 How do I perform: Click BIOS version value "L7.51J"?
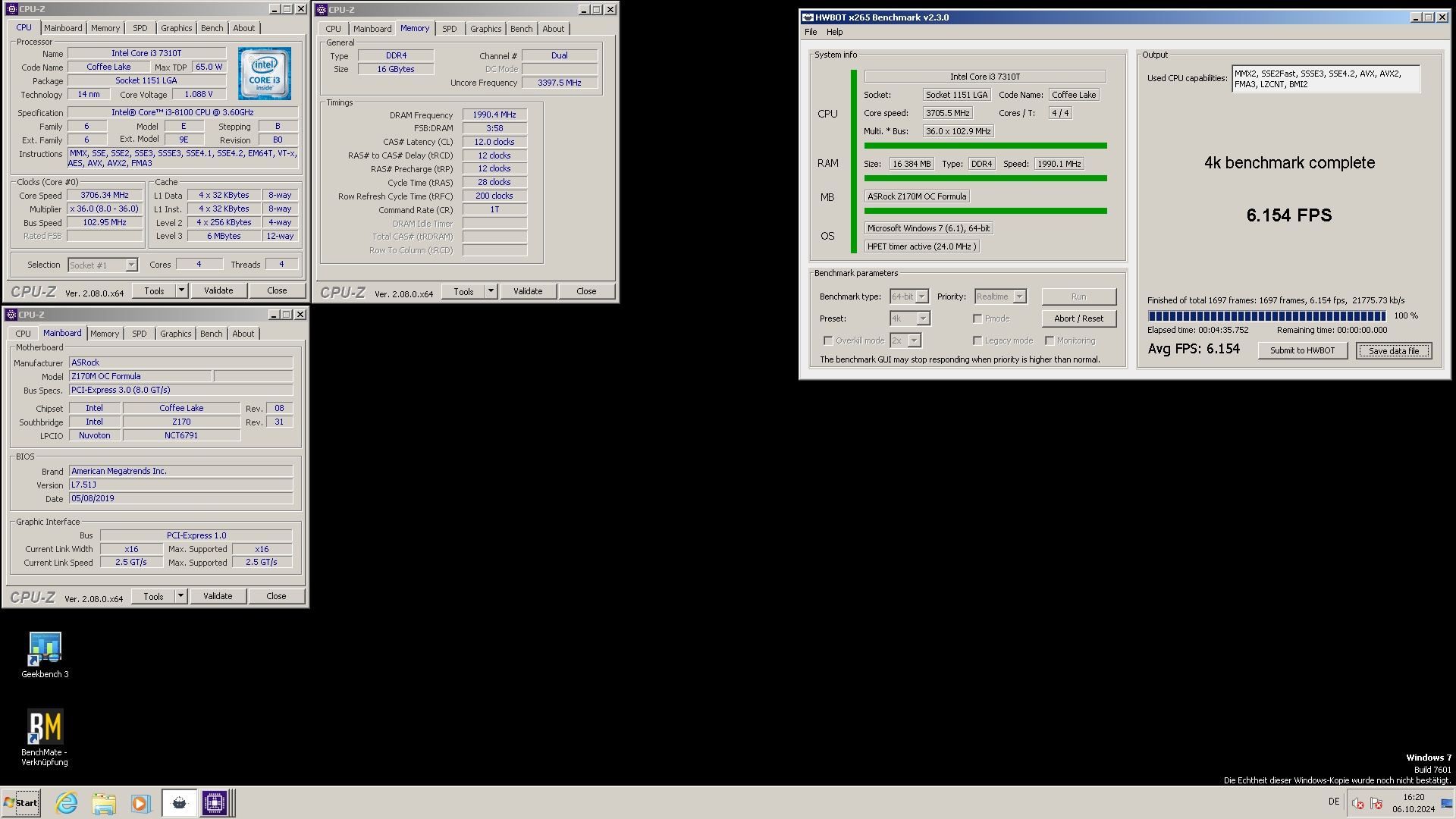180,485
